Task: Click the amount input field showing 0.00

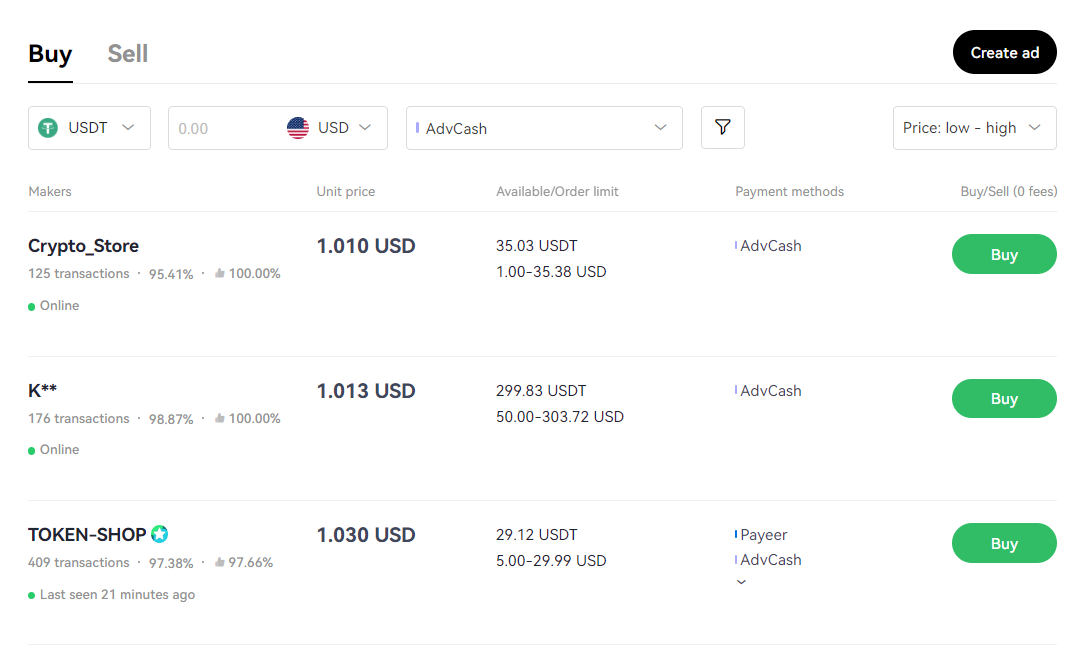Action: tap(225, 128)
